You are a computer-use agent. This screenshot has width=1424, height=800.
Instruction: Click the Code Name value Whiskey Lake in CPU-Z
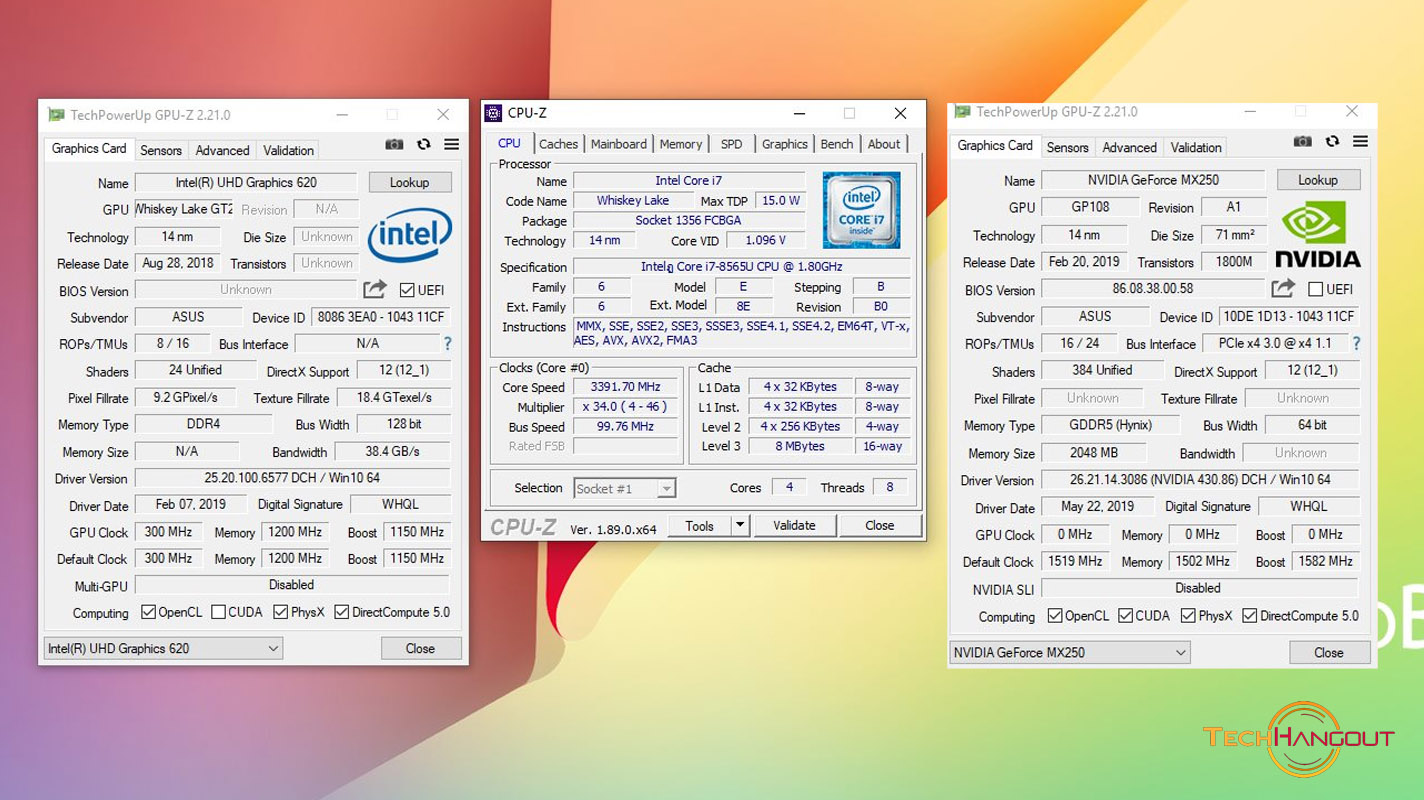pyautogui.click(x=633, y=200)
